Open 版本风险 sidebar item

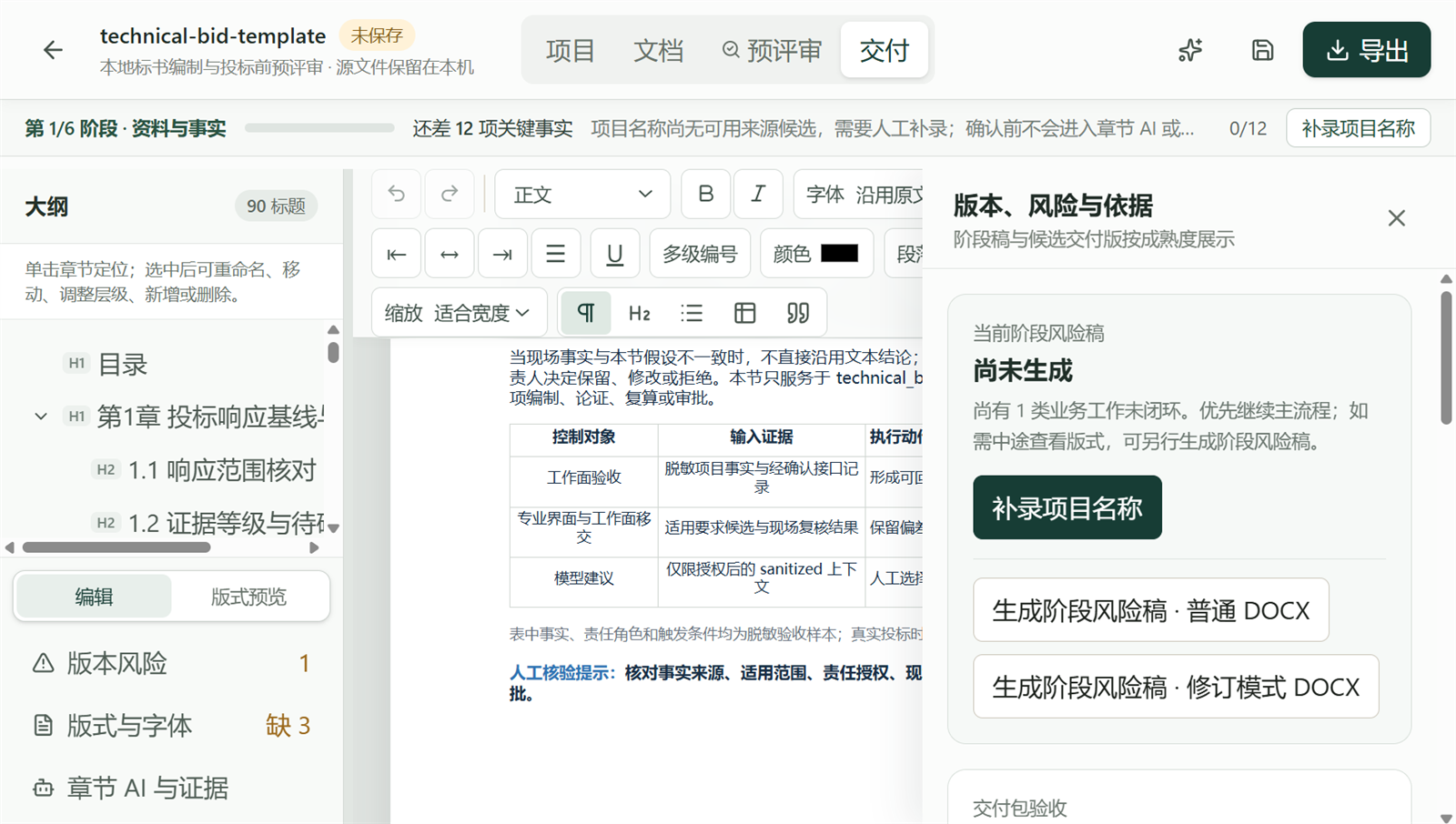tap(171, 664)
